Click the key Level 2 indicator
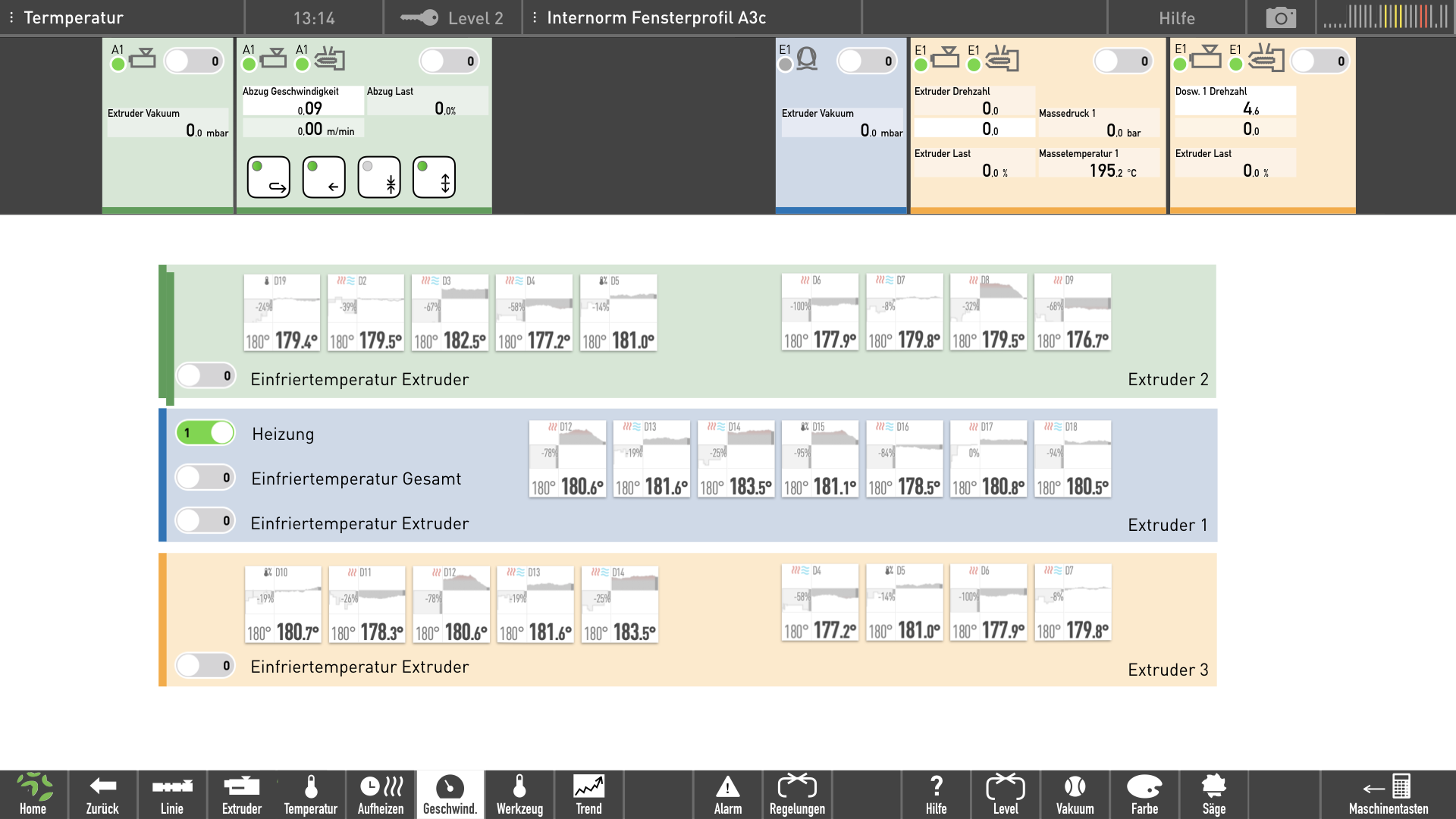The height and width of the screenshot is (819, 1456). point(453,17)
